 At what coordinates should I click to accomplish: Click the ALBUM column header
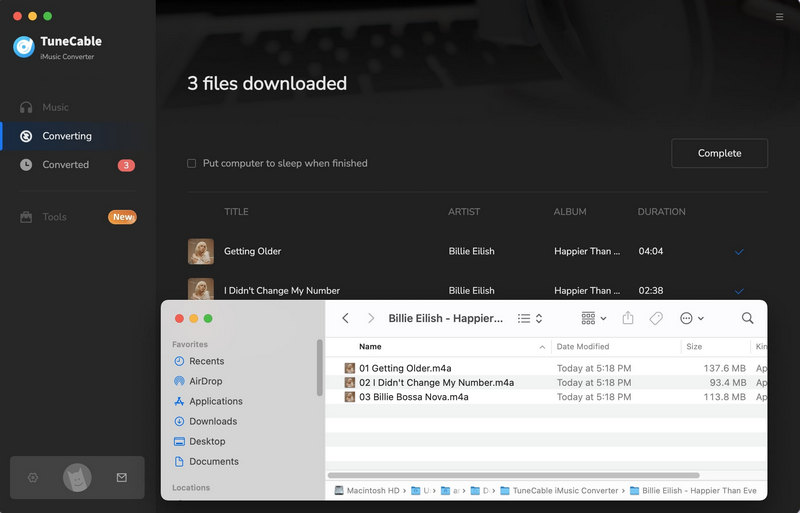(x=570, y=211)
